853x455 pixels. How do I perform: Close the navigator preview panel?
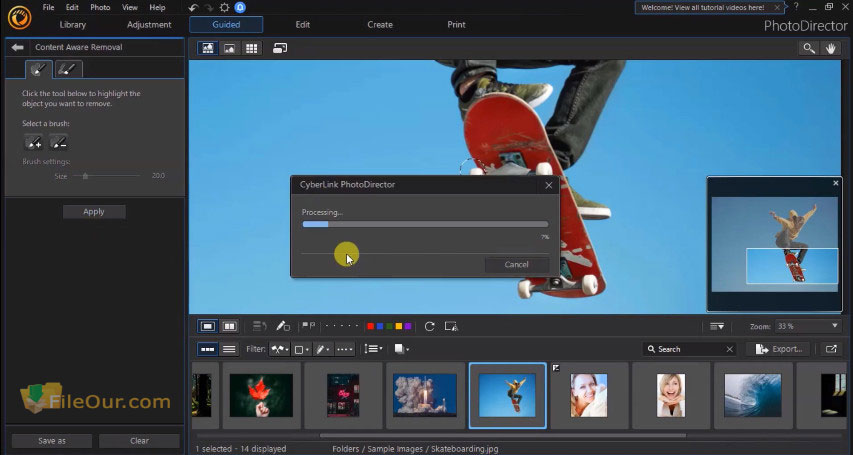(836, 183)
